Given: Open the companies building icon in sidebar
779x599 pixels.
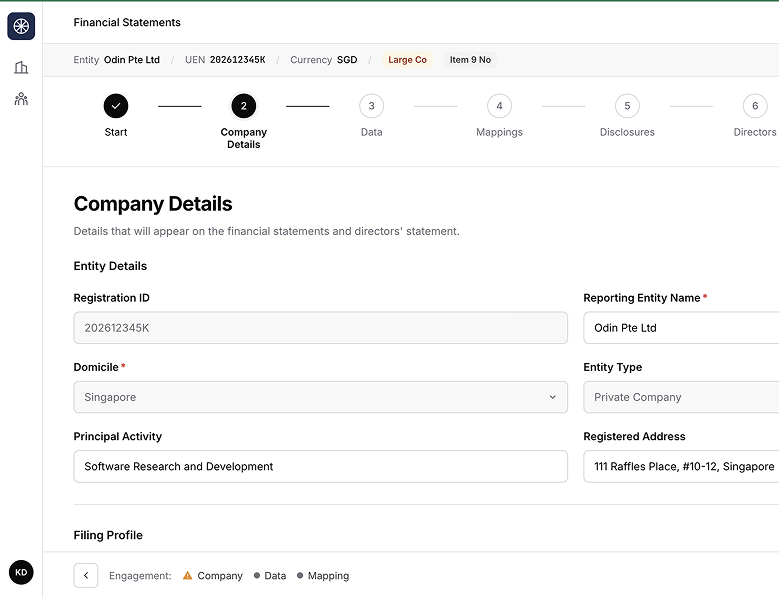Looking at the screenshot, I should click(x=21, y=68).
